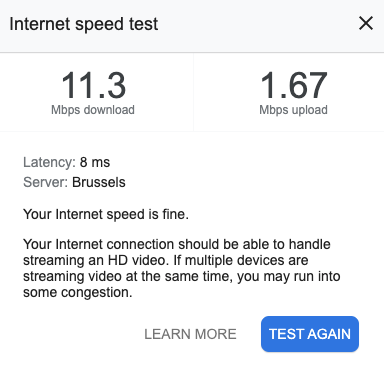Select the 8 ms latency value
Image resolution: width=384 pixels, height=368 pixels.
point(95,162)
